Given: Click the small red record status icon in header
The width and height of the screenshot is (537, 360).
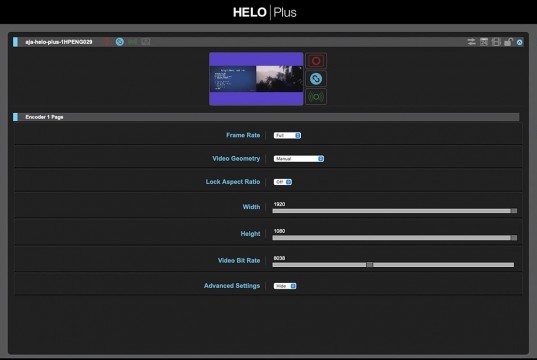Looking at the screenshot, I should [x=107, y=42].
